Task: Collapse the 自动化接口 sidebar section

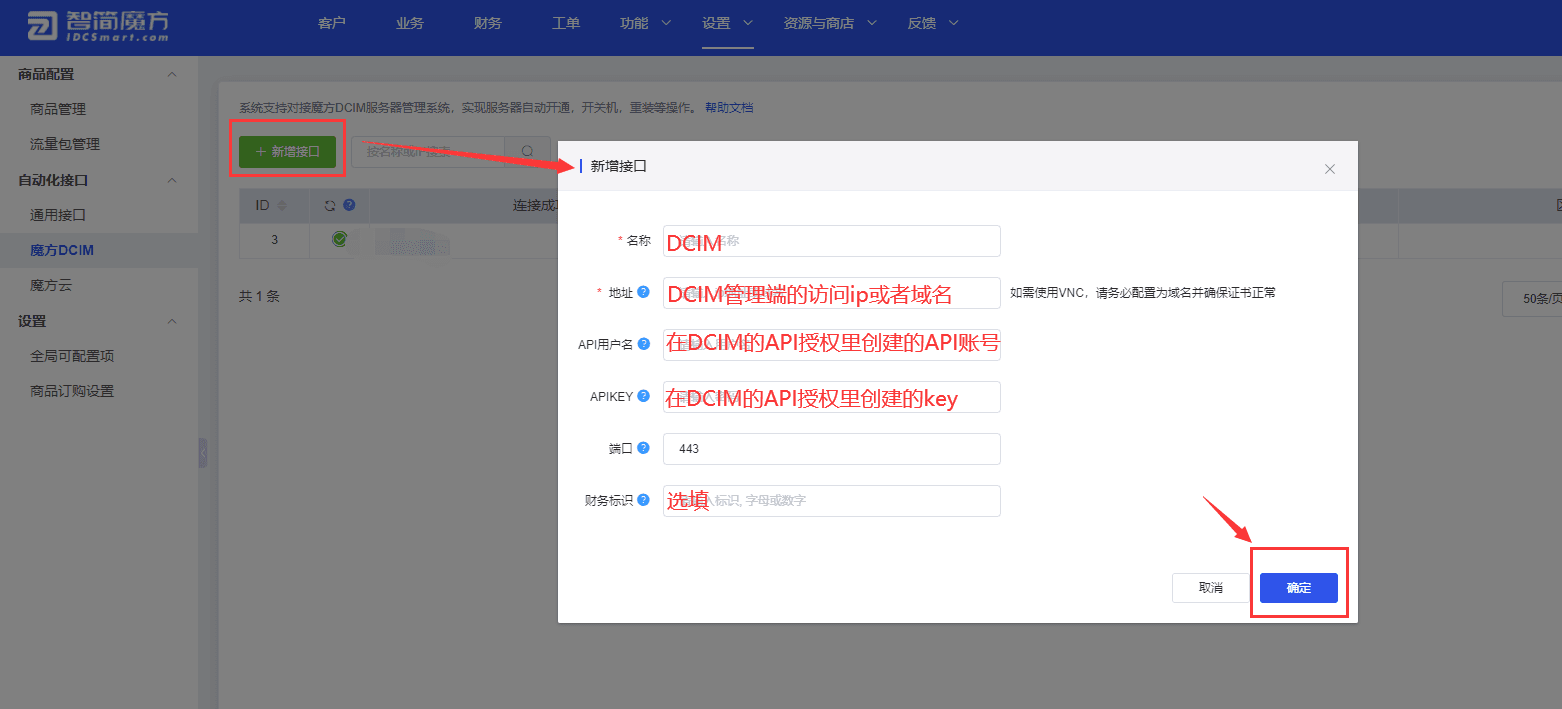Action: pos(172,180)
